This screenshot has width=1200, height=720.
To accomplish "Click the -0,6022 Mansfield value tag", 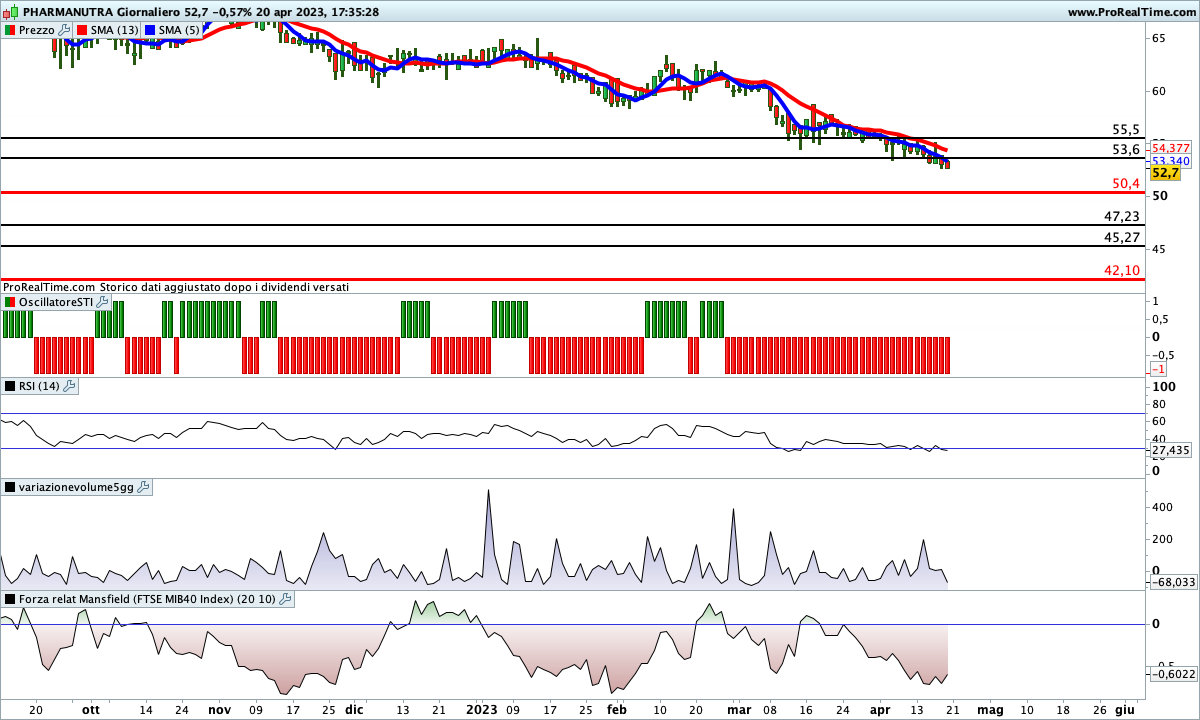I will pyautogui.click(x=1173, y=675).
